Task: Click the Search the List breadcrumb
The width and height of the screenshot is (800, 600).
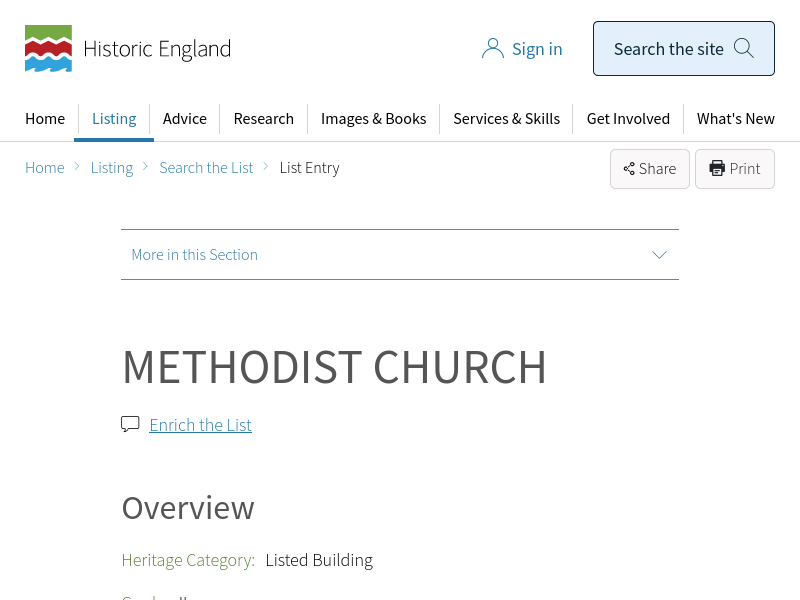Action: pyautogui.click(x=206, y=168)
